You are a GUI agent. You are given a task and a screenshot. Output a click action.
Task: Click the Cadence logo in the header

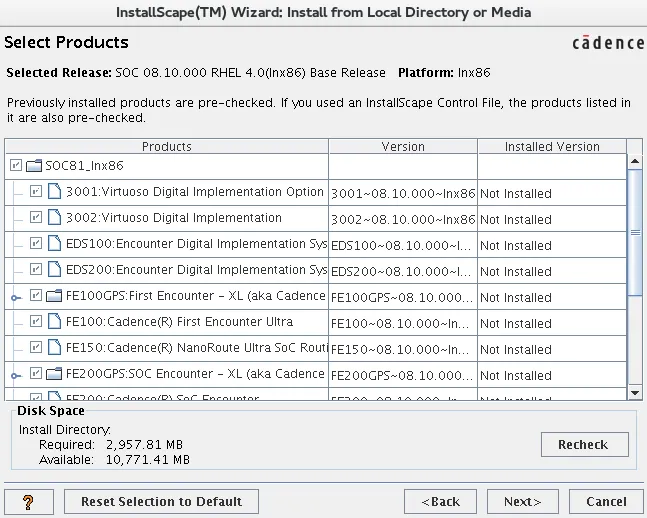[607, 43]
